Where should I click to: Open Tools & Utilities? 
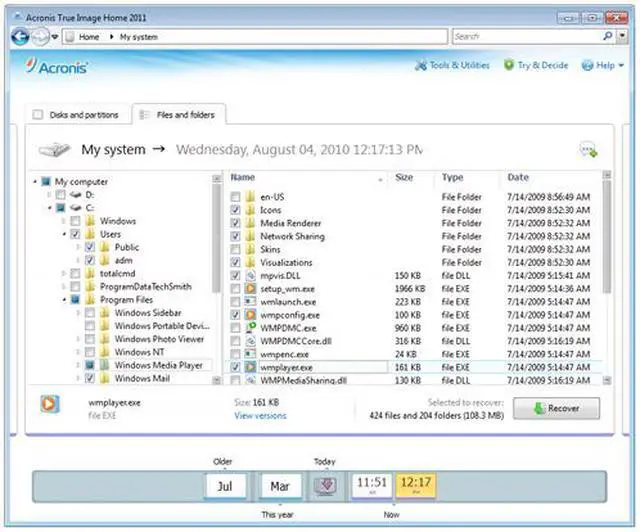[452, 65]
